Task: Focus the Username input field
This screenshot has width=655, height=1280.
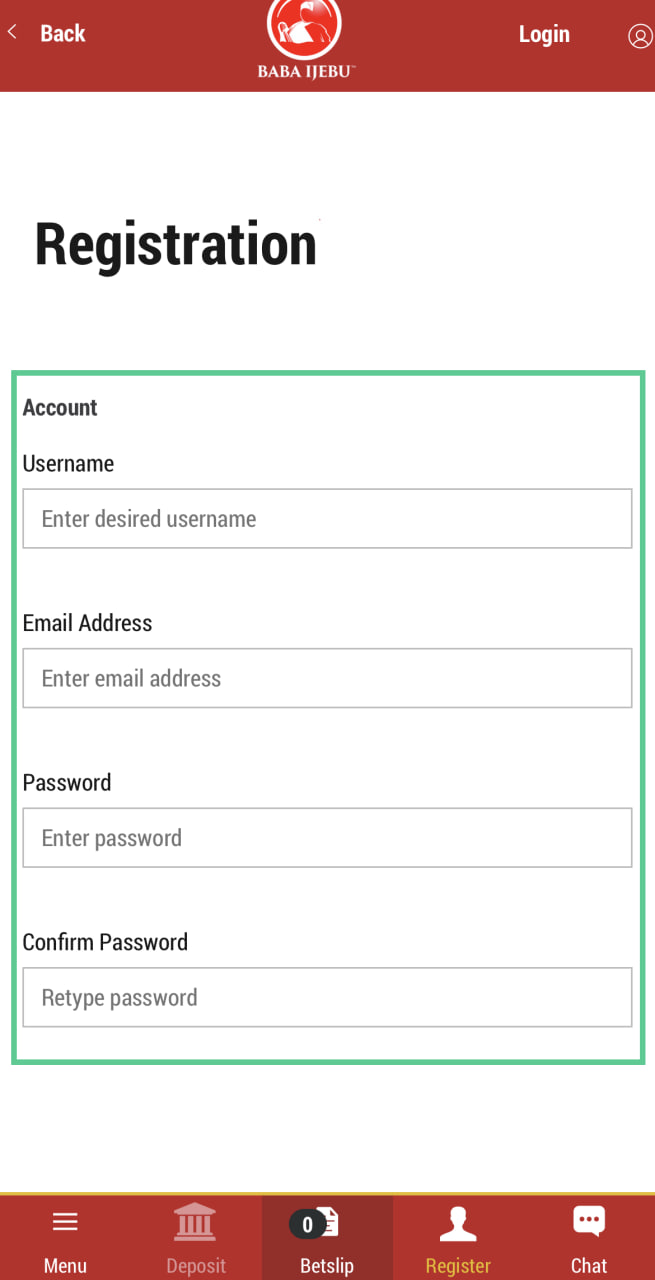Action: point(327,518)
